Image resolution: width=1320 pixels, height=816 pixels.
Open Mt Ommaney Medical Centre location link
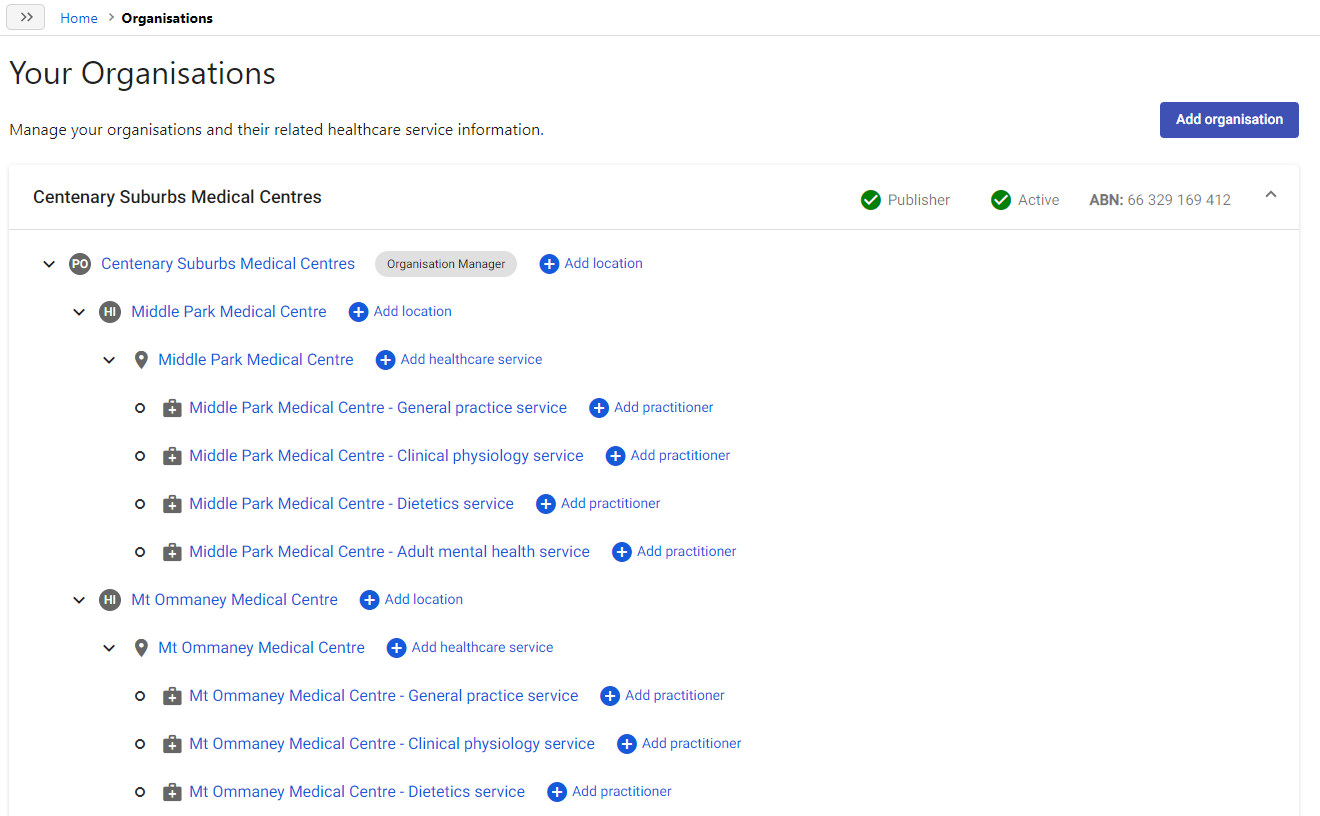pyautogui.click(x=261, y=648)
